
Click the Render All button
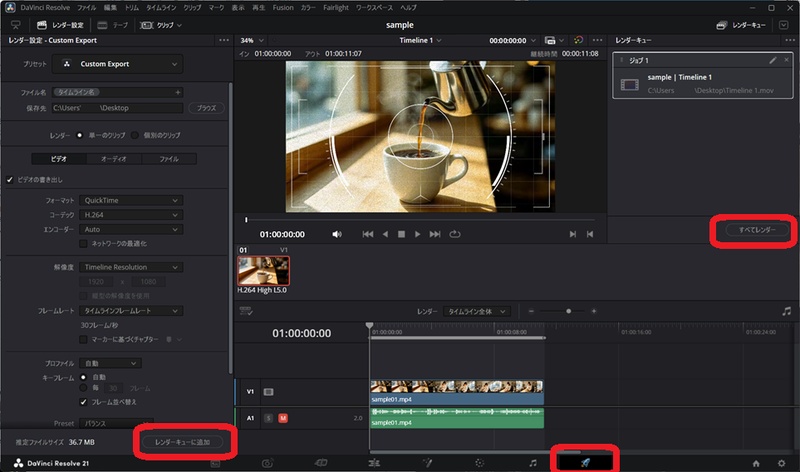pos(757,230)
